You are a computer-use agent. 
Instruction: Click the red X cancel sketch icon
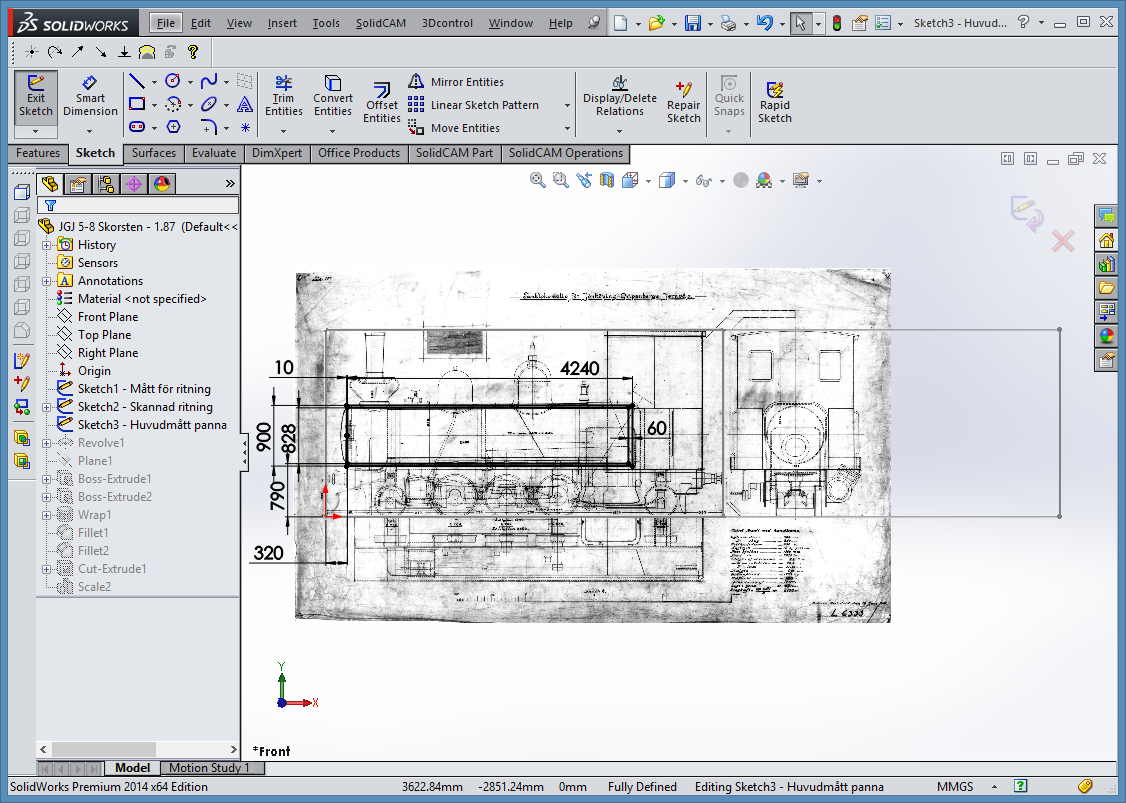1063,241
